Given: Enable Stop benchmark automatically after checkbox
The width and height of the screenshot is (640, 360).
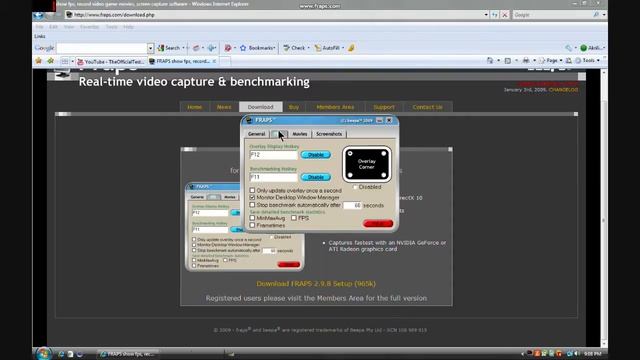Looking at the screenshot, I should coord(252,204).
